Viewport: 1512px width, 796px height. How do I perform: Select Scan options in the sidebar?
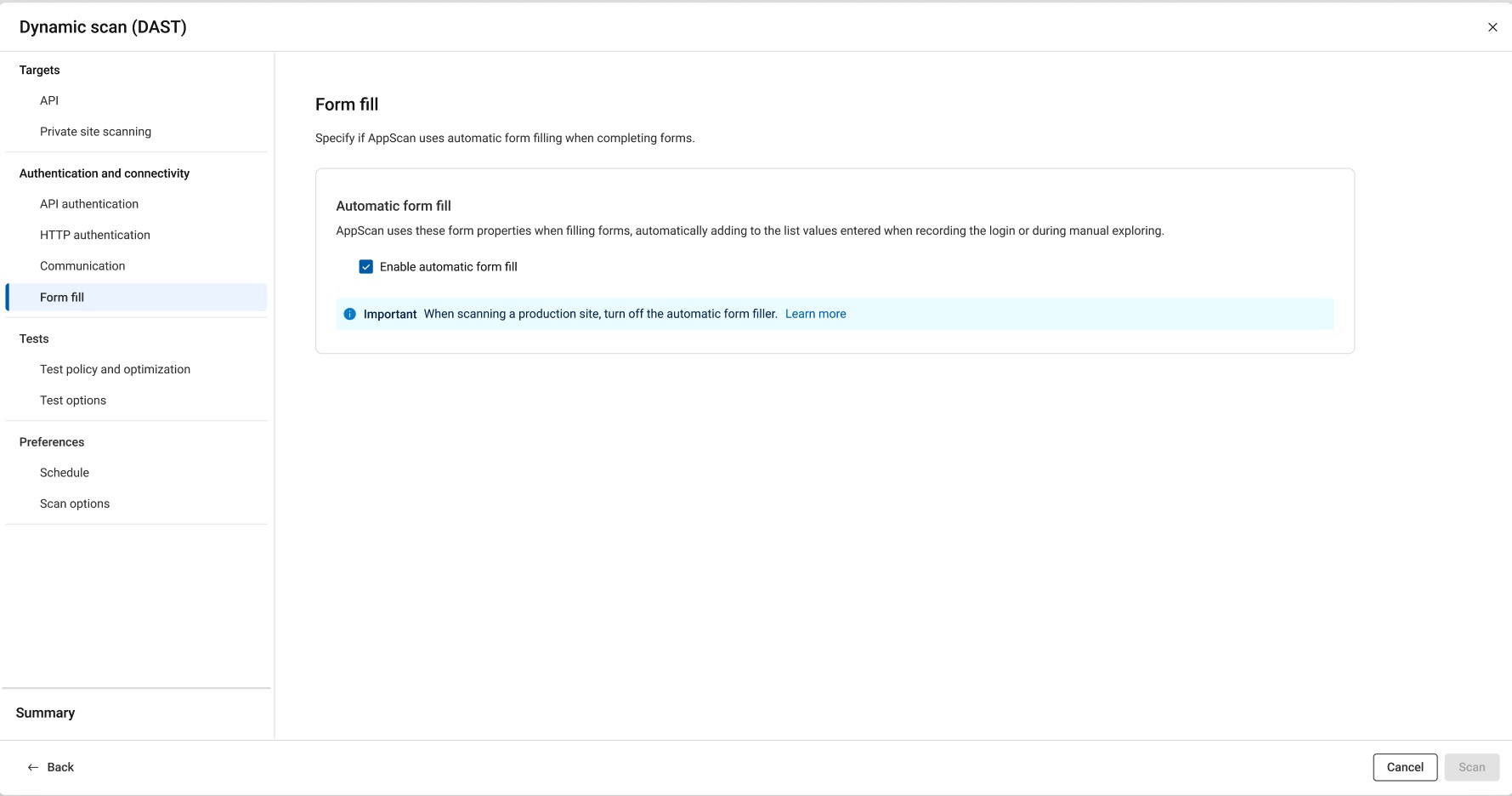point(75,503)
